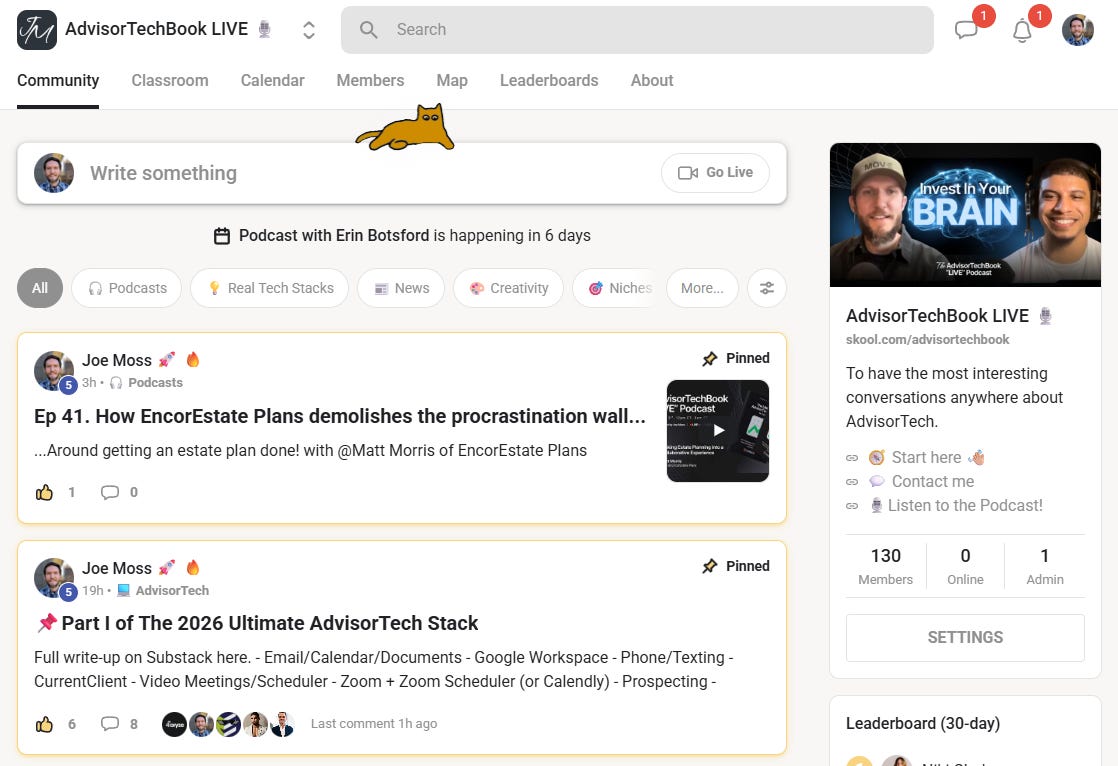The height and width of the screenshot is (766, 1118).
Task: Click Last comment 1h ago text
Action: pos(374,724)
